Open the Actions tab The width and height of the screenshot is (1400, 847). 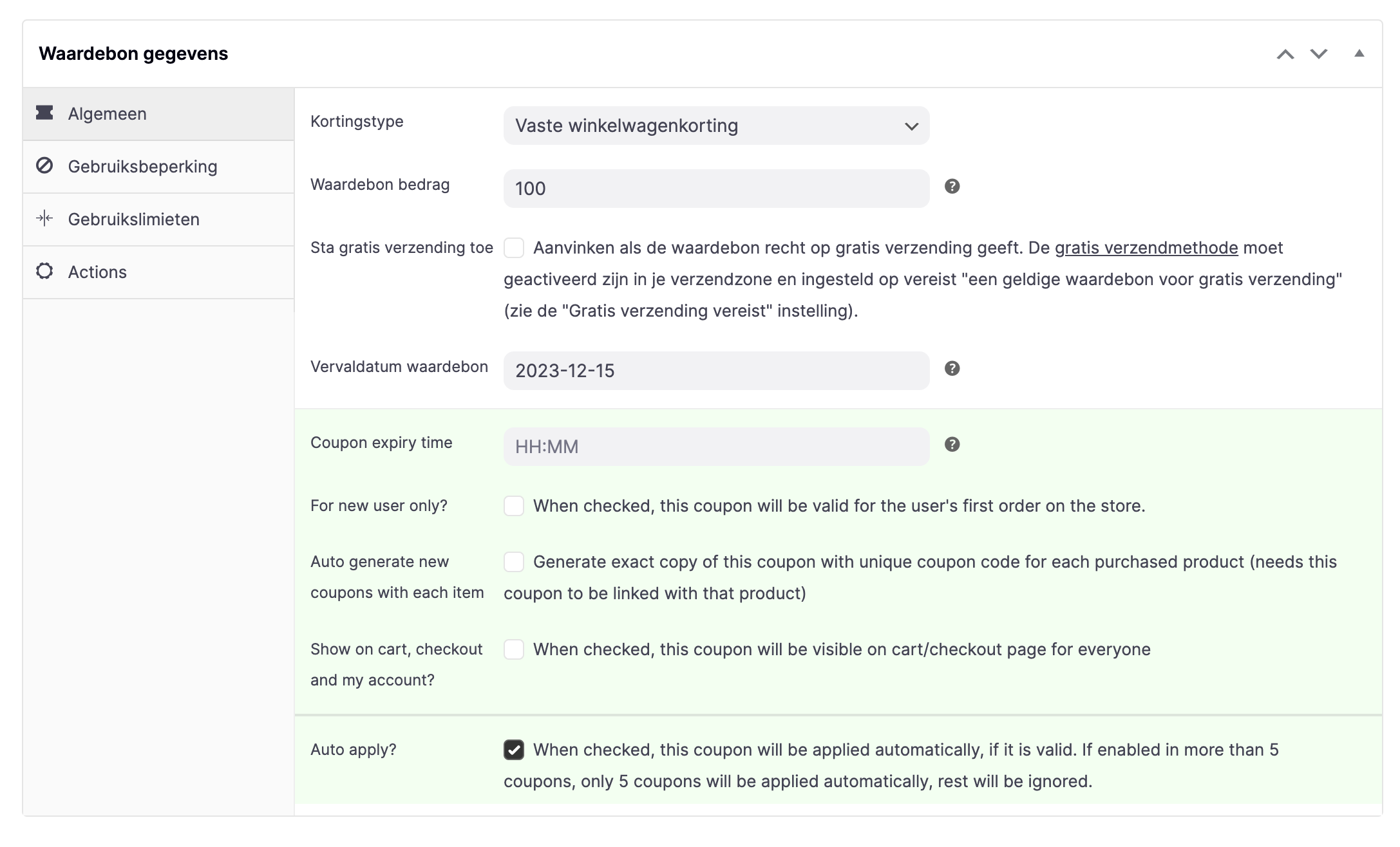[x=97, y=272]
